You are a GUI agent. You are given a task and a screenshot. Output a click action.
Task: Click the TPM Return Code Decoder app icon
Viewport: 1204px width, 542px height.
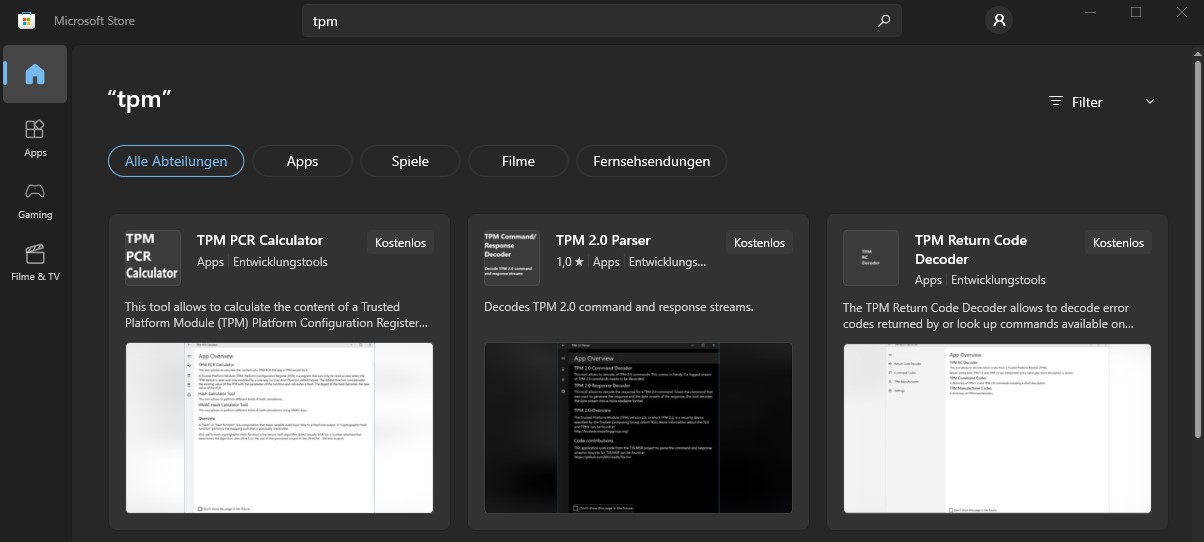pyautogui.click(x=871, y=258)
